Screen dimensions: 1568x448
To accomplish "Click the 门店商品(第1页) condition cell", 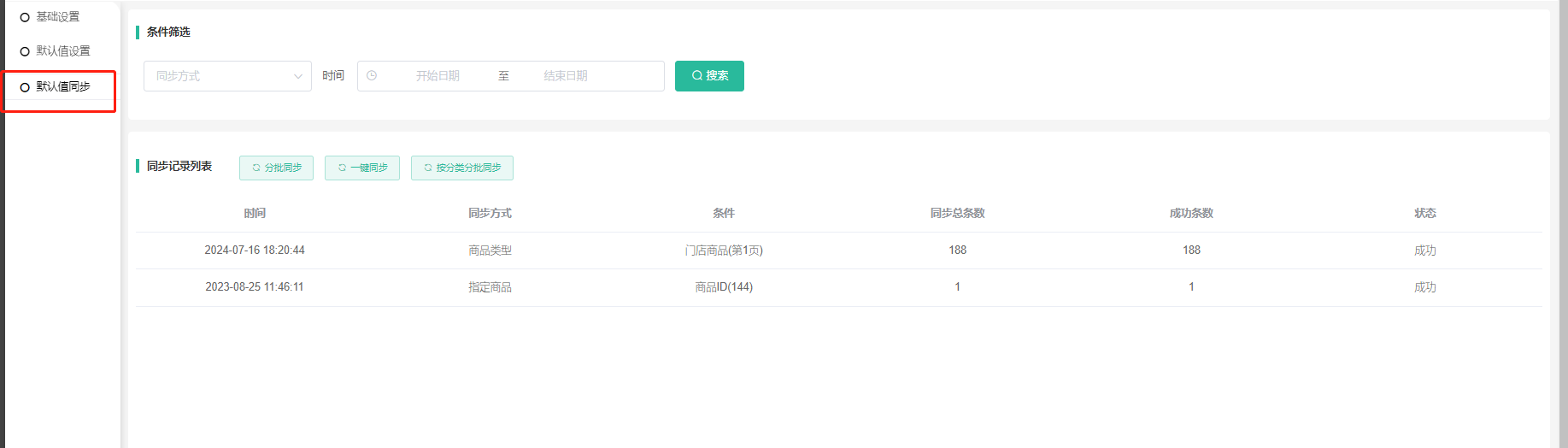I will 724,251.
